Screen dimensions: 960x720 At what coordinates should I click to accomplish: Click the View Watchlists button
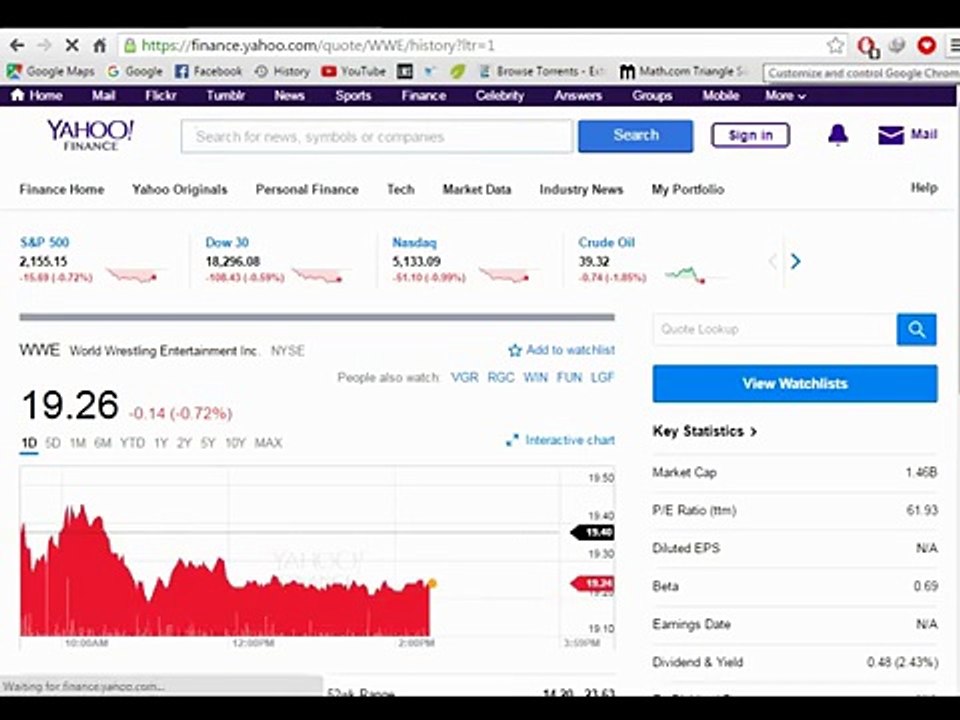pyautogui.click(x=795, y=384)
